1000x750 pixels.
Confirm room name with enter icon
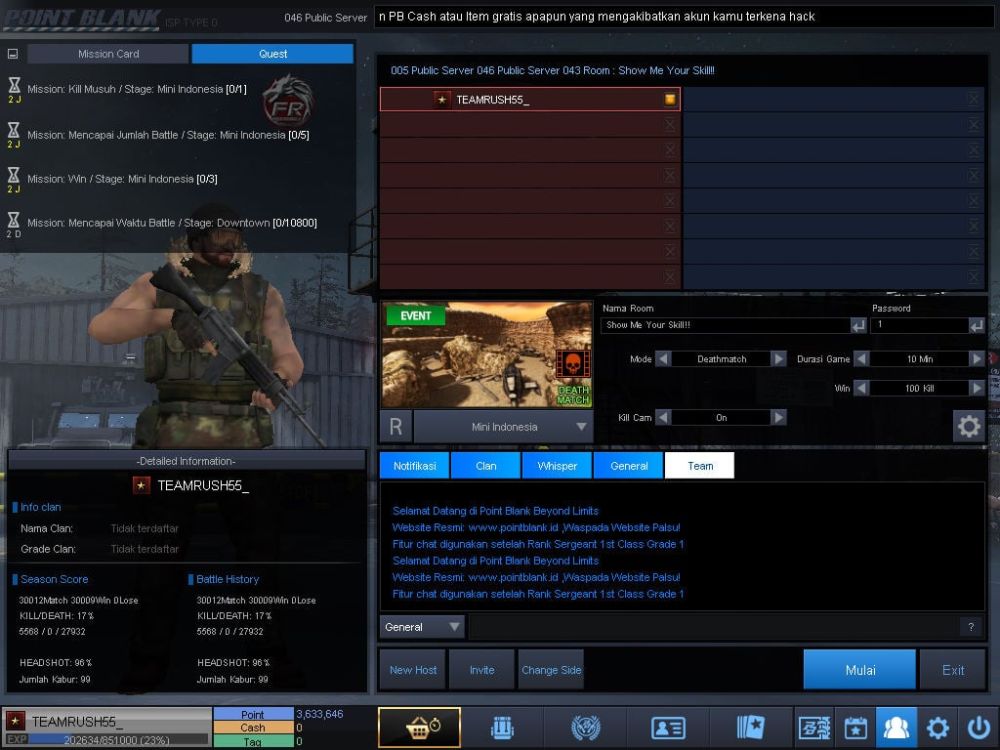pos(858,326)
